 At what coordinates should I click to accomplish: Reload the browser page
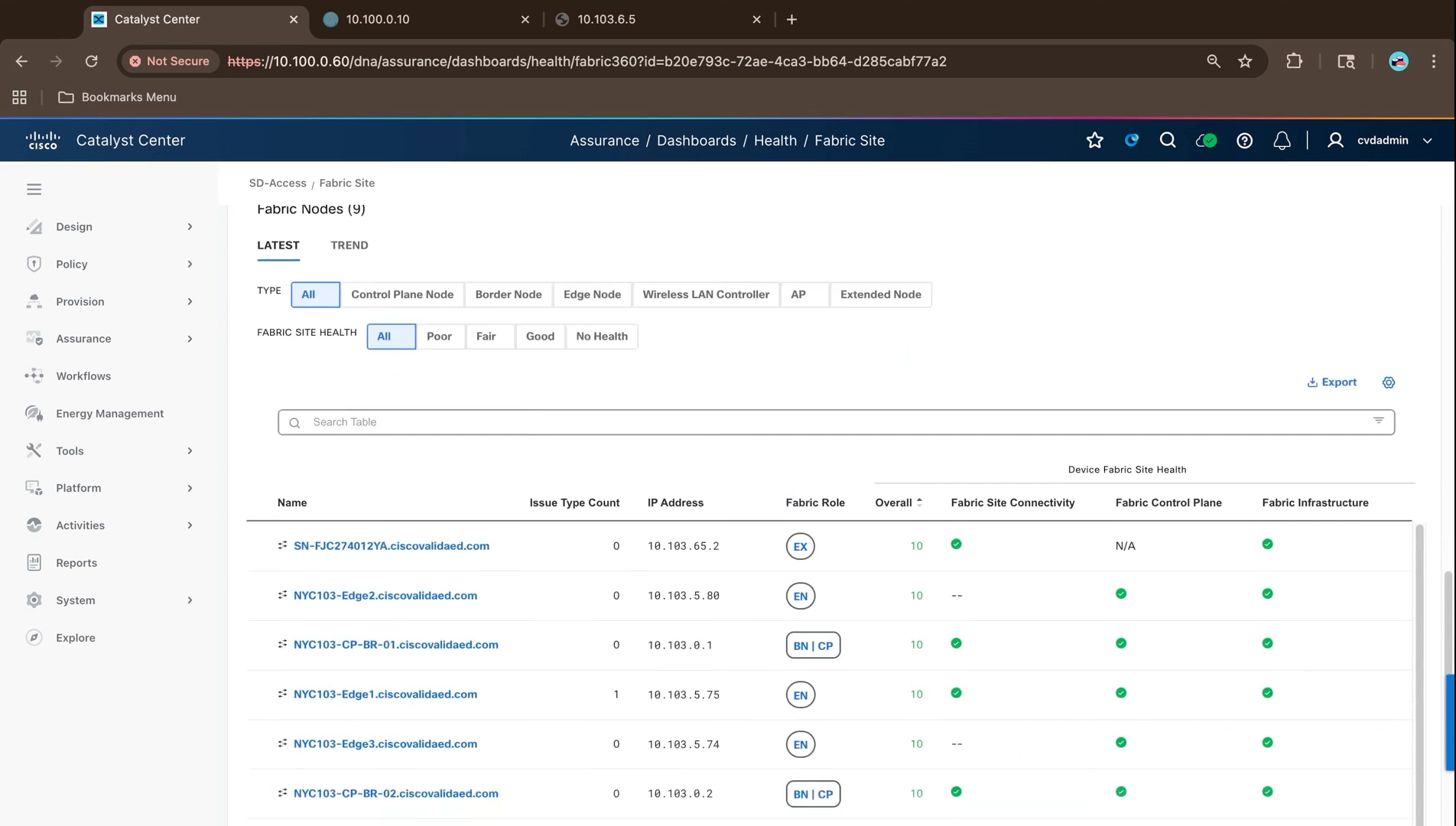click(x=92, y=61)
